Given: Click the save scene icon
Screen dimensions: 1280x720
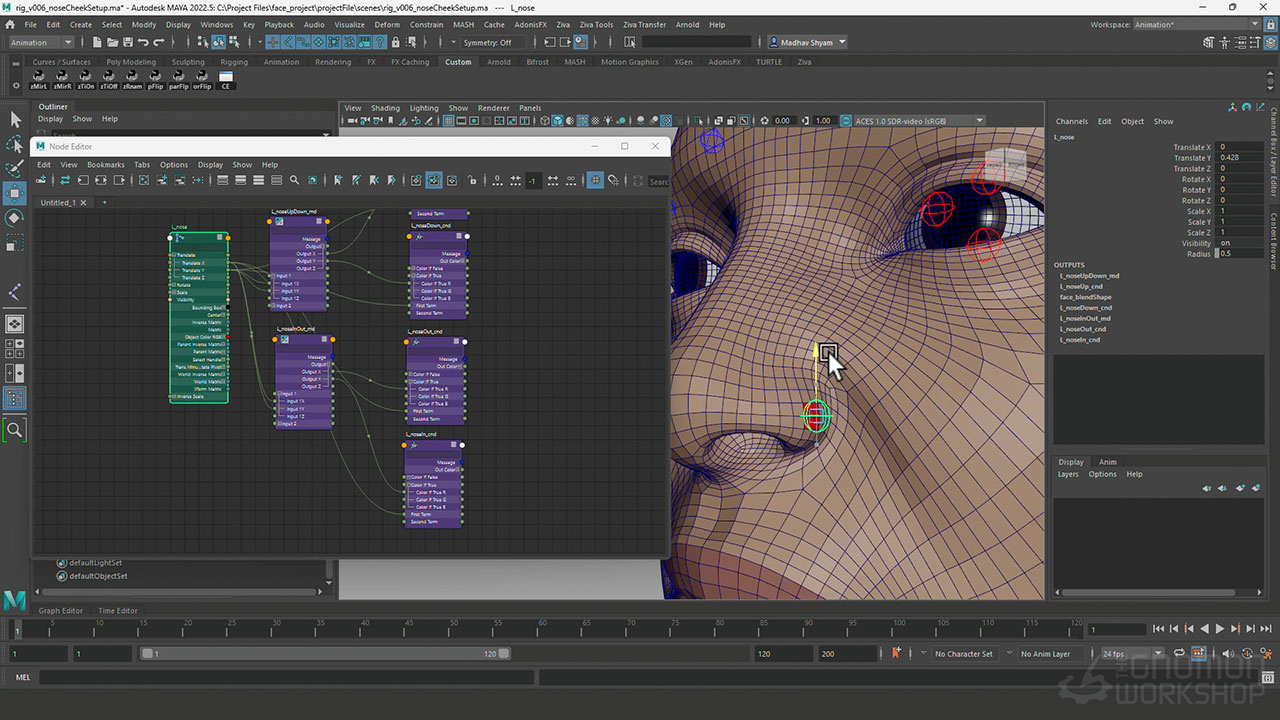Looking at the screenshot, I should coord(126,42).
